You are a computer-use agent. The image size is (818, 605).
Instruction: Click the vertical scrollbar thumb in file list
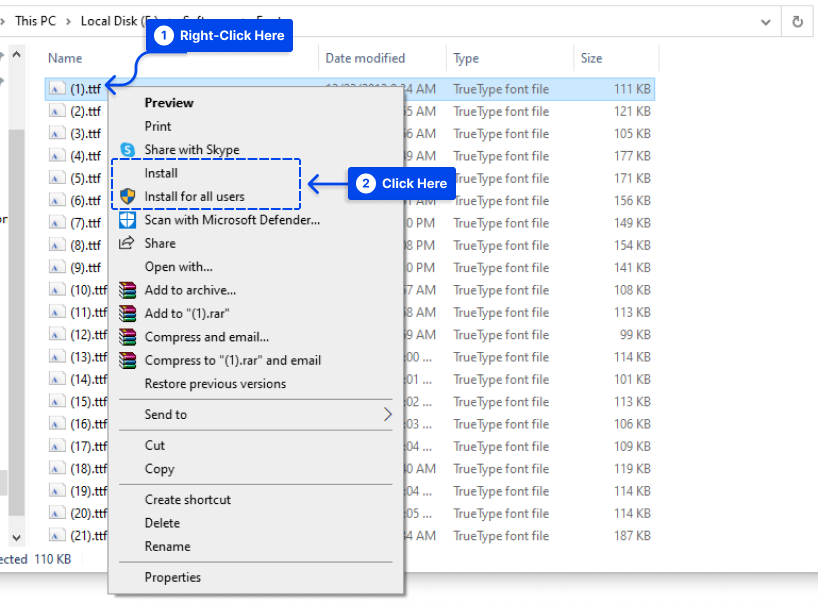[17, 322]
